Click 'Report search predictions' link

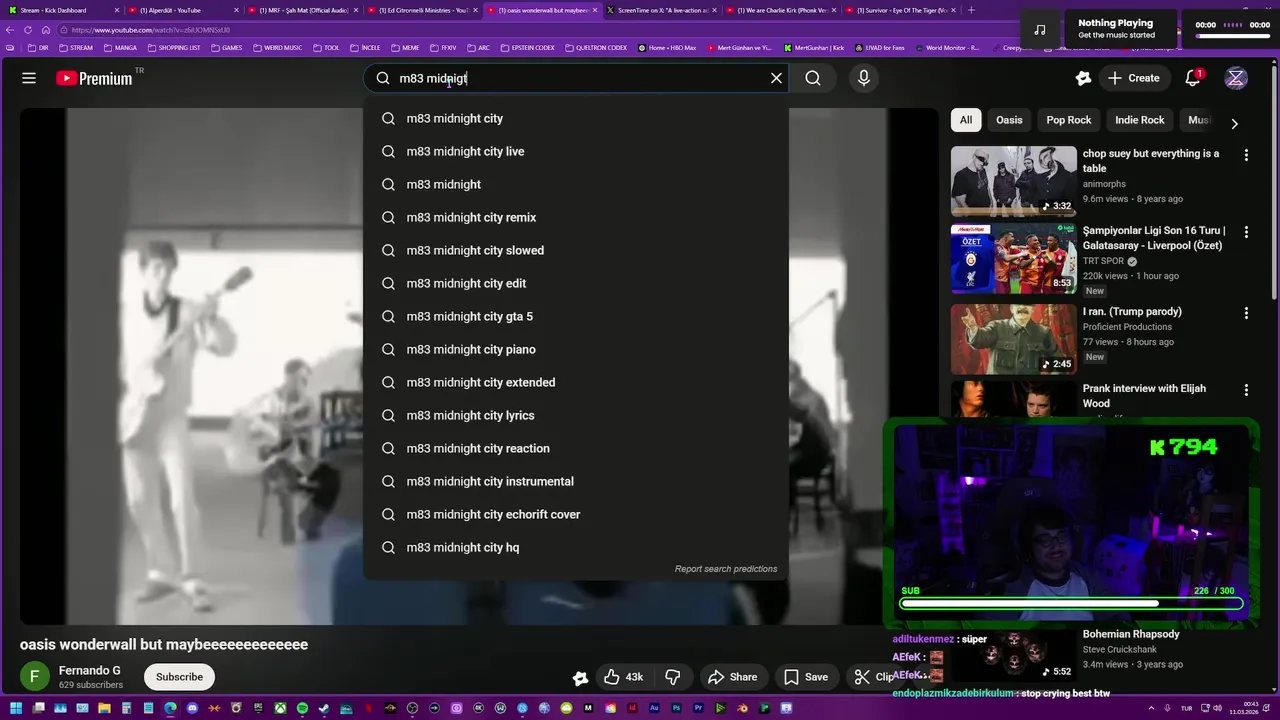tap(726, 569)
